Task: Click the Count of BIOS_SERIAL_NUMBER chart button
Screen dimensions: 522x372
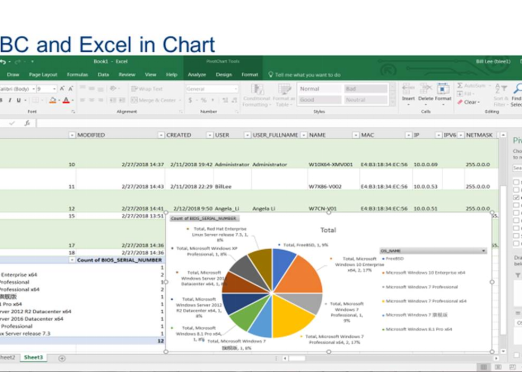Action: pyautogui.click(x=204, y=218)
